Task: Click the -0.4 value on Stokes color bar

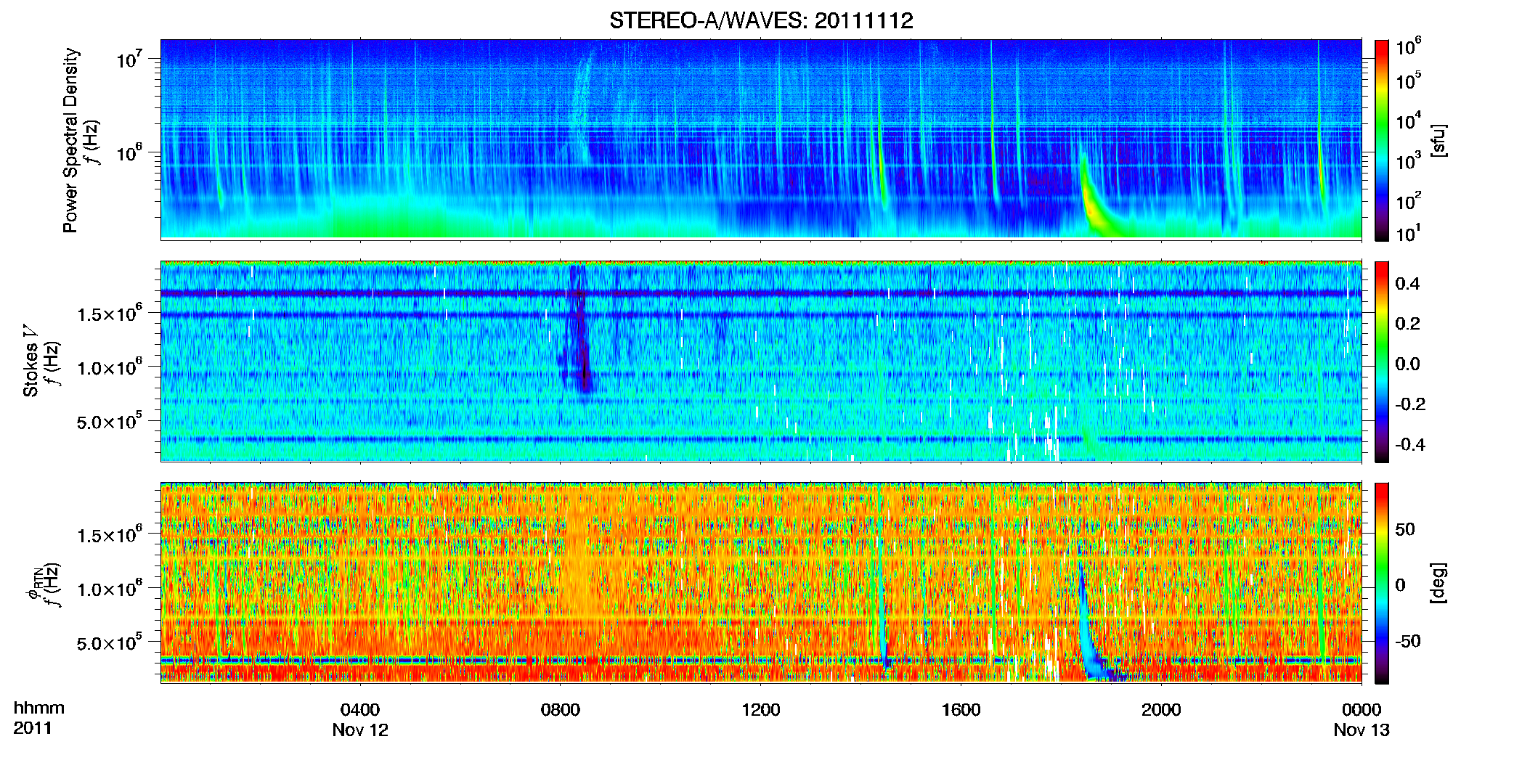Action: click(x=1410, y=444)
